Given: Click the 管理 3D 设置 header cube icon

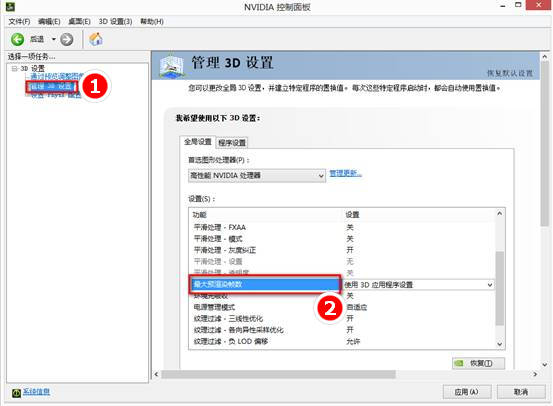Looking at the screenshot, I should pos(172,66).
